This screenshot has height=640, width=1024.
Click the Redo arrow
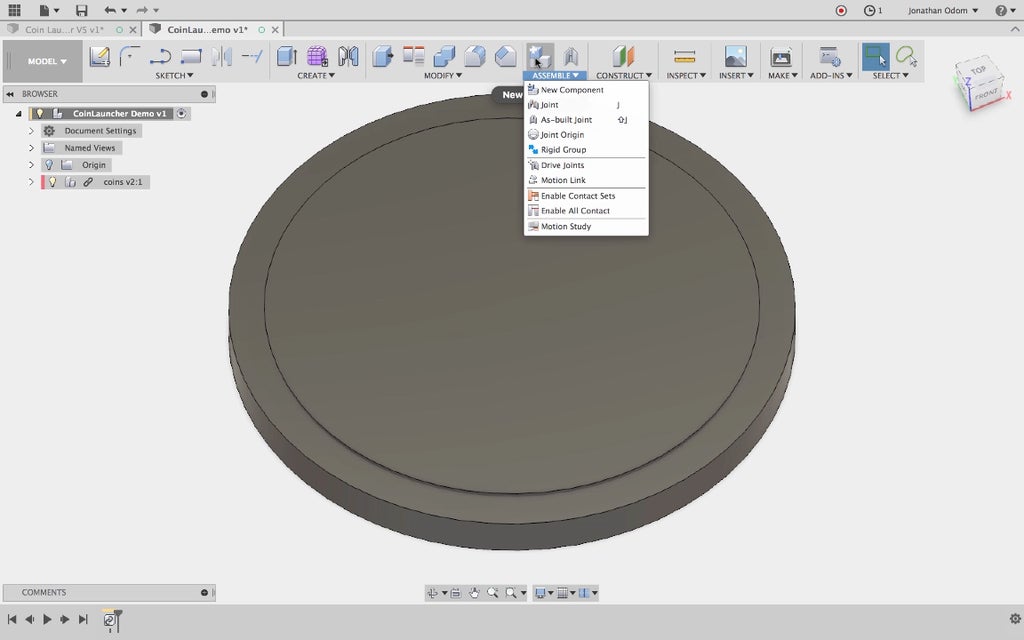142,10
